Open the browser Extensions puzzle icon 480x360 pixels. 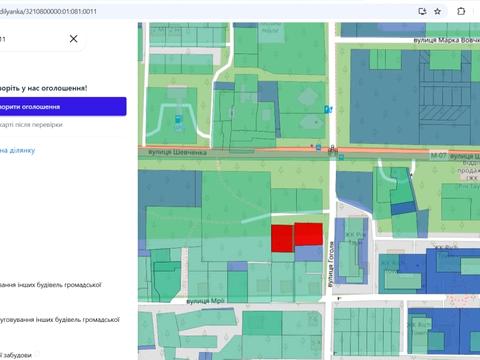click(x=461, y=11)
